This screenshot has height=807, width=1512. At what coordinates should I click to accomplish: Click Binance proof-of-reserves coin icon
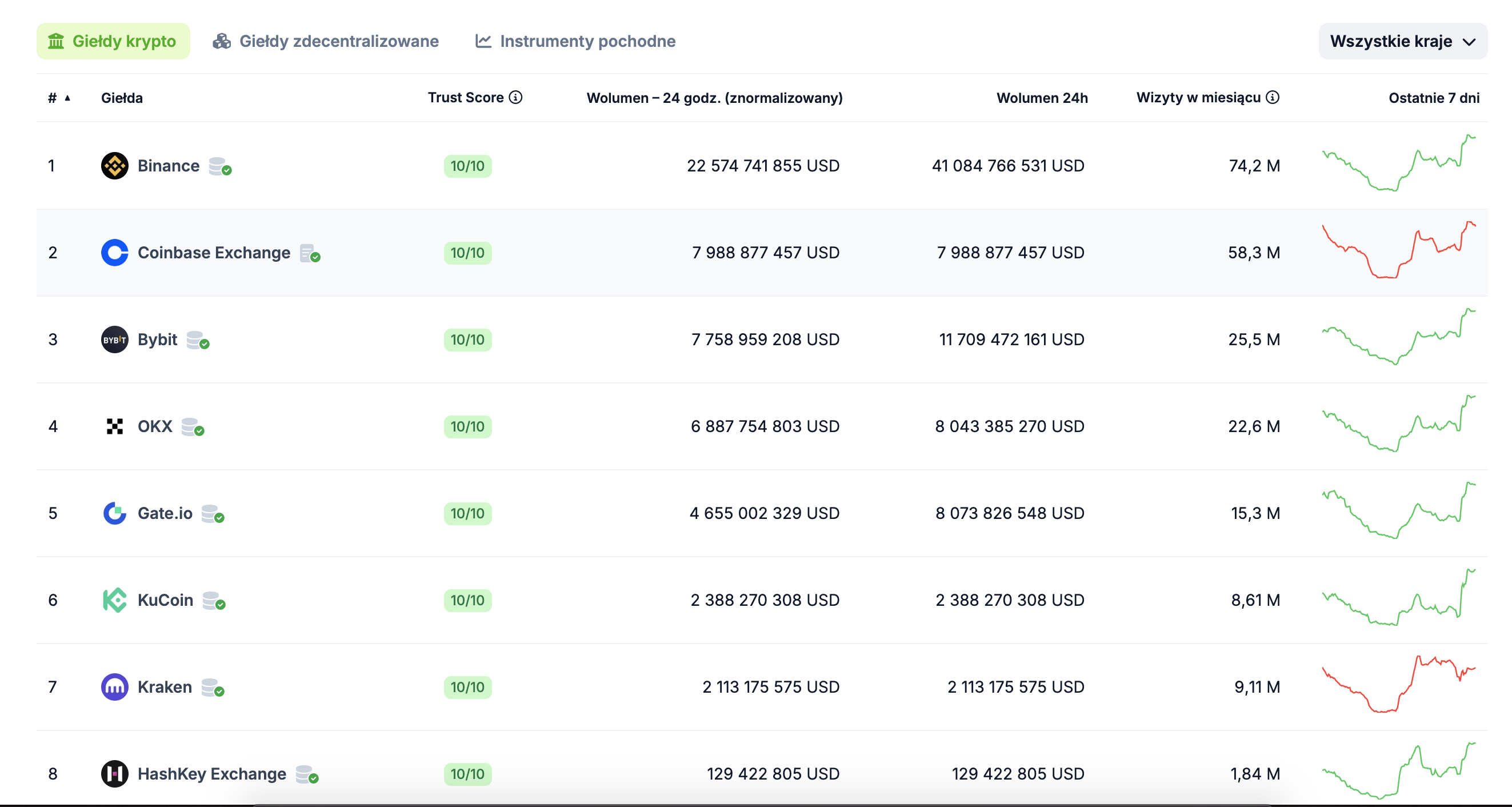[x=219, y=166]
